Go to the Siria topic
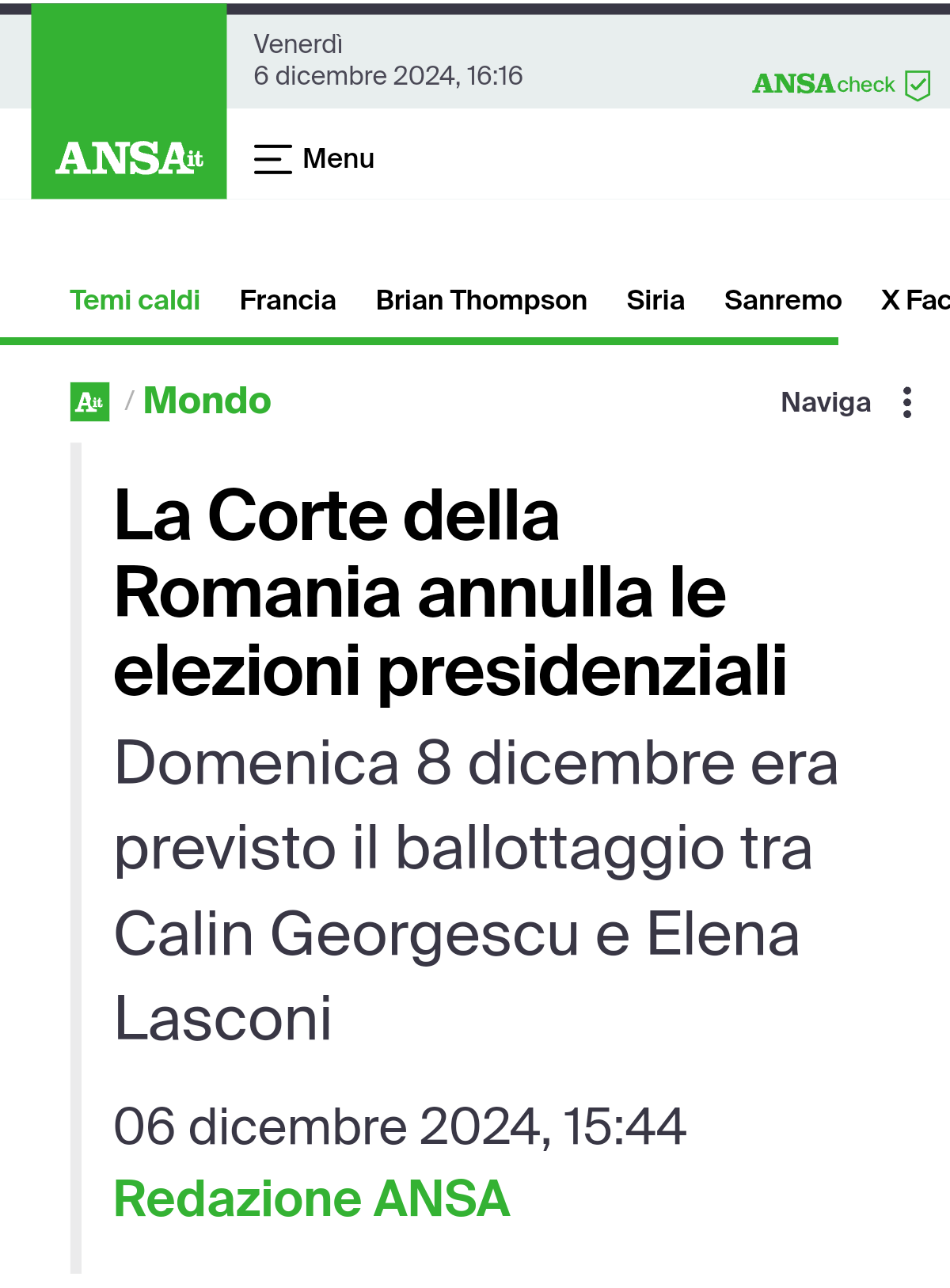The width and height of the screenshot is (950, 1288). (x=655, y=301)
